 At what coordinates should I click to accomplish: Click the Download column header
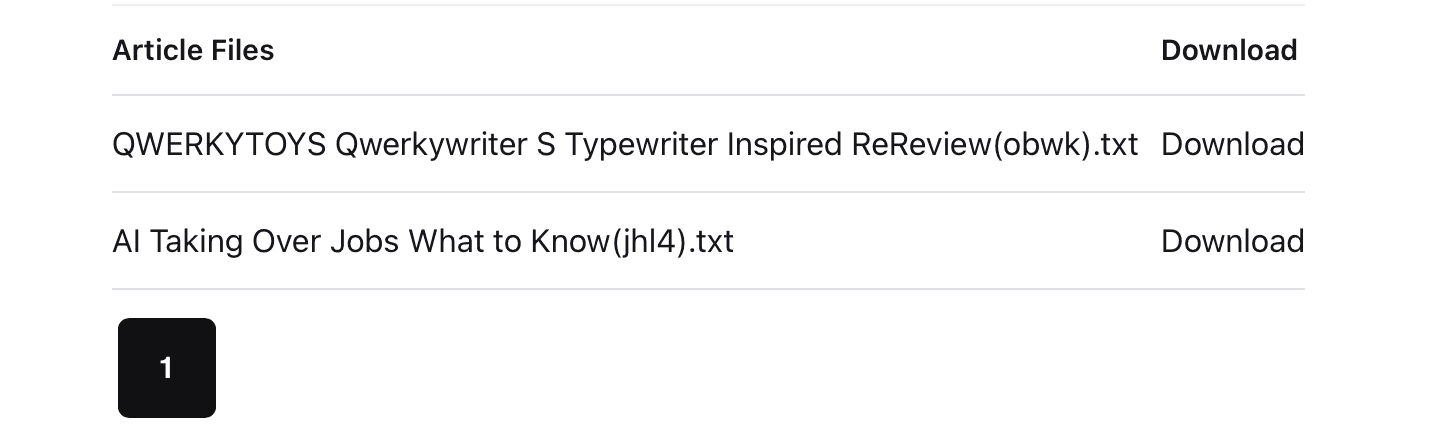tap(1229, 50)
